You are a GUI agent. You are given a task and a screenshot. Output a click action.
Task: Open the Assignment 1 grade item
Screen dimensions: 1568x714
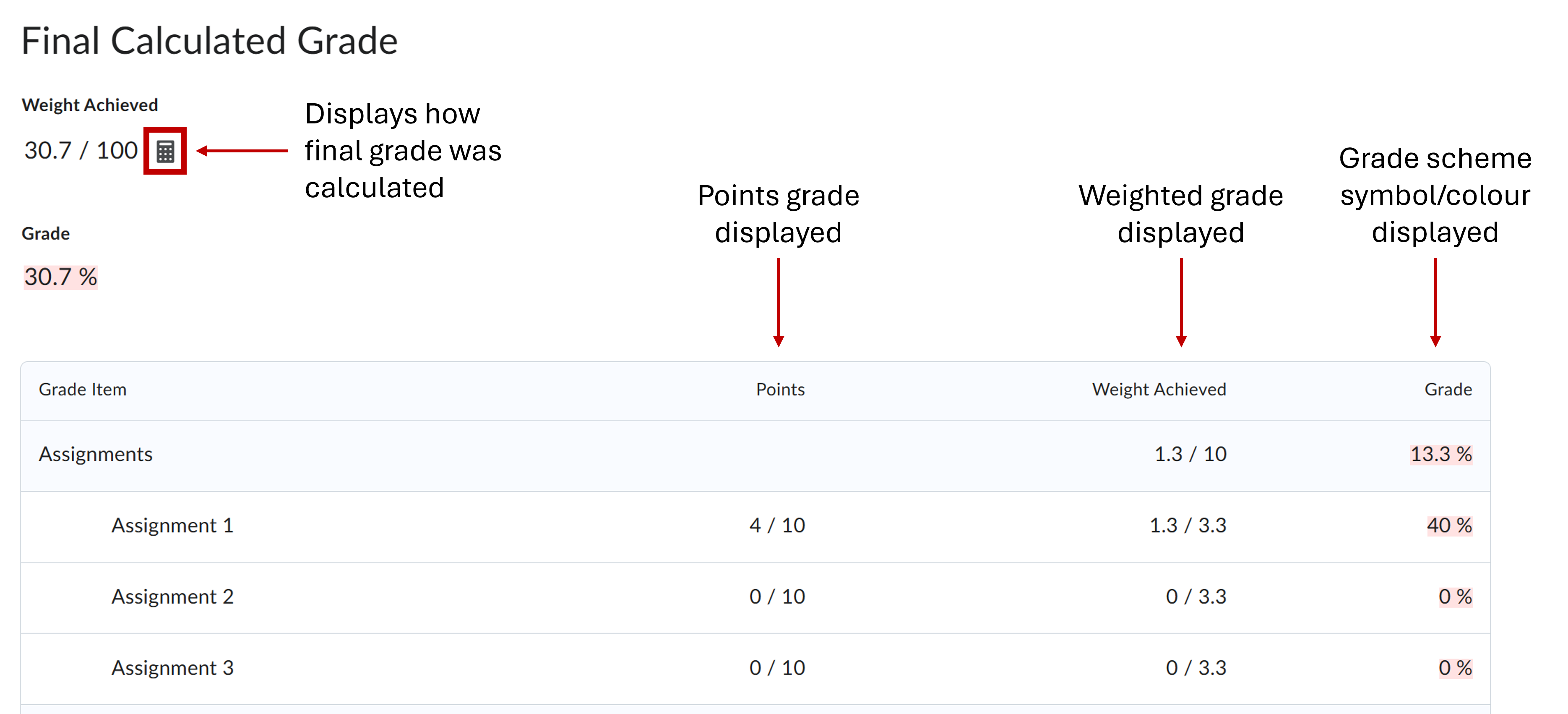172,526
